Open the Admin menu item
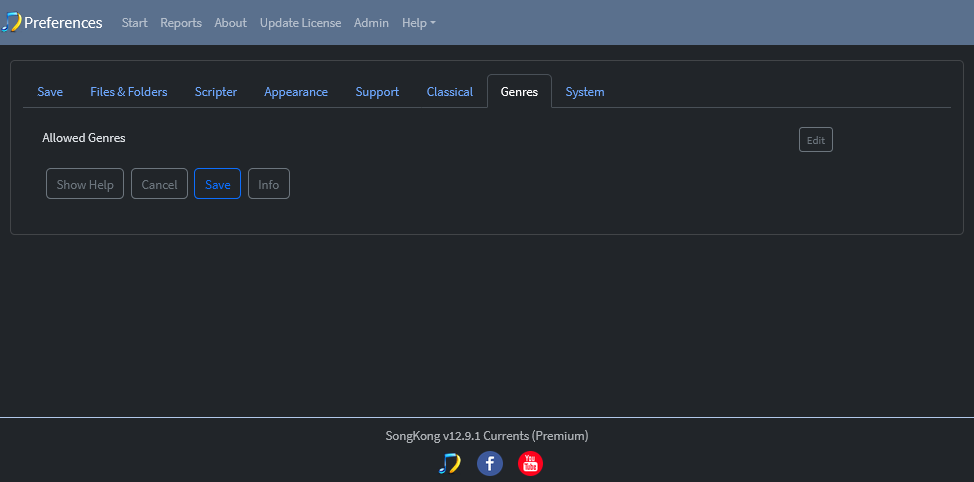The width and height of the screenshot is (974, 482). pos(371,23)
